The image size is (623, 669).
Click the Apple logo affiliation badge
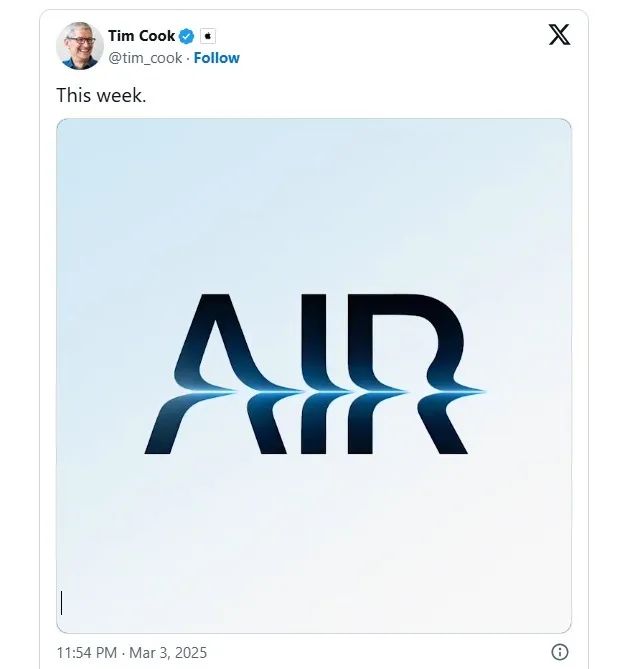(208, 36)
